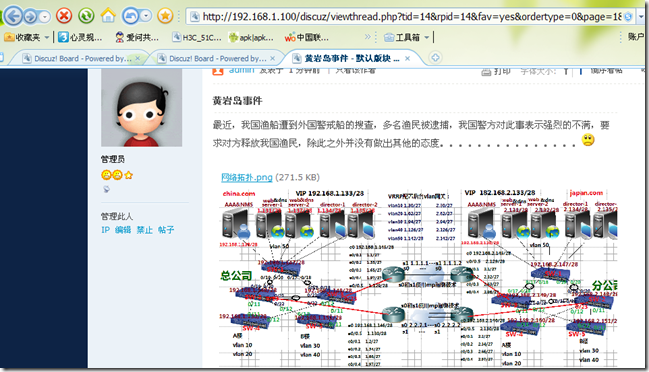
Task: Open the 爱问共... bookmark
Action: point(137,37)
